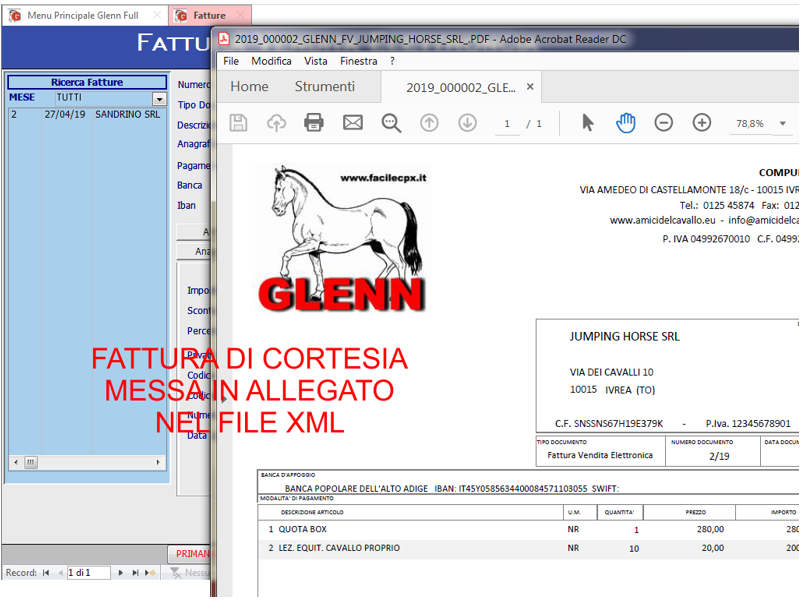Image resolution: width=800 pixels, height=600 pixels.
Task: Click the Save icon in Acrobat toolbar
Action: pos(238,123)
